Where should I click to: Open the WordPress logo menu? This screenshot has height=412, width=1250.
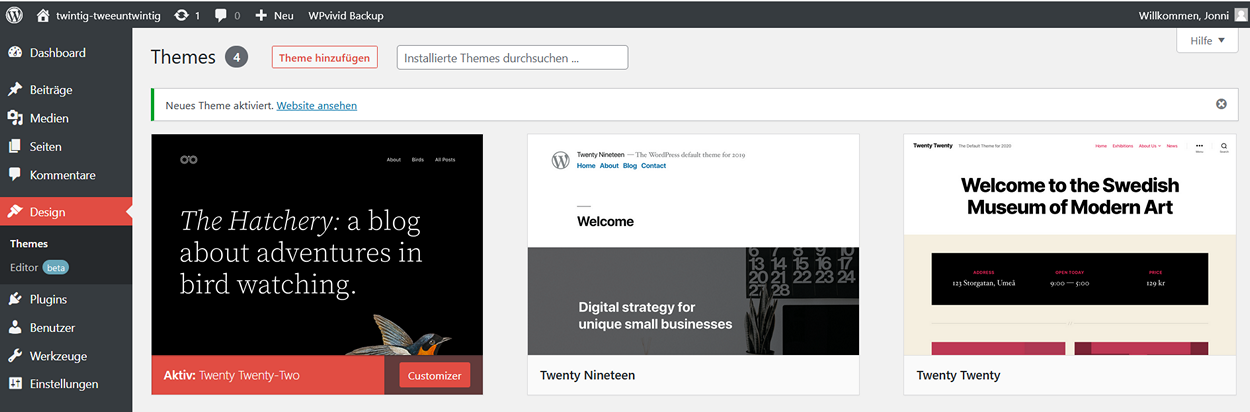tap(14, 15)
